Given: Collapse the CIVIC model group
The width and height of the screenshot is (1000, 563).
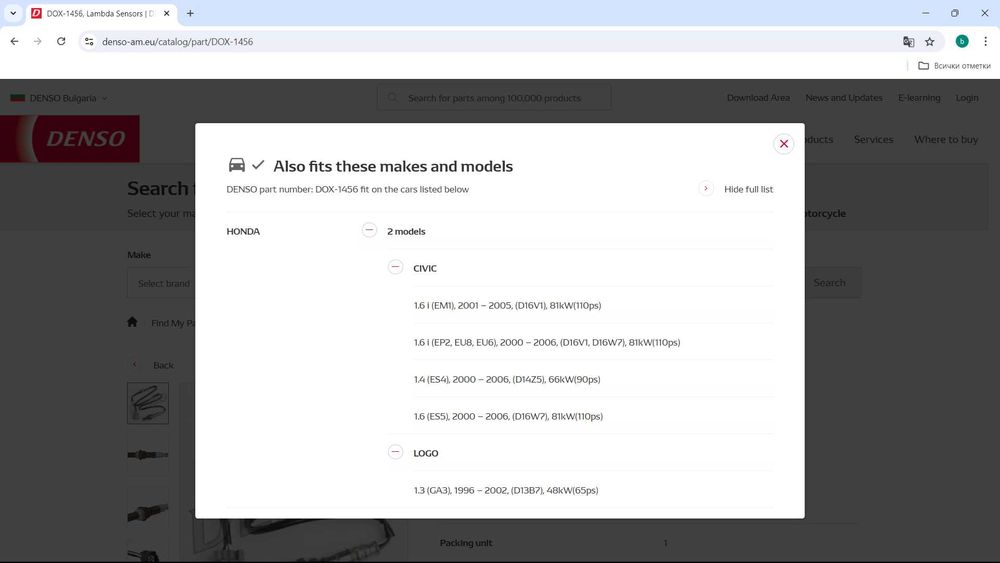Looking at the screenshot, I should pyautogui.click(x=395, y=267).
